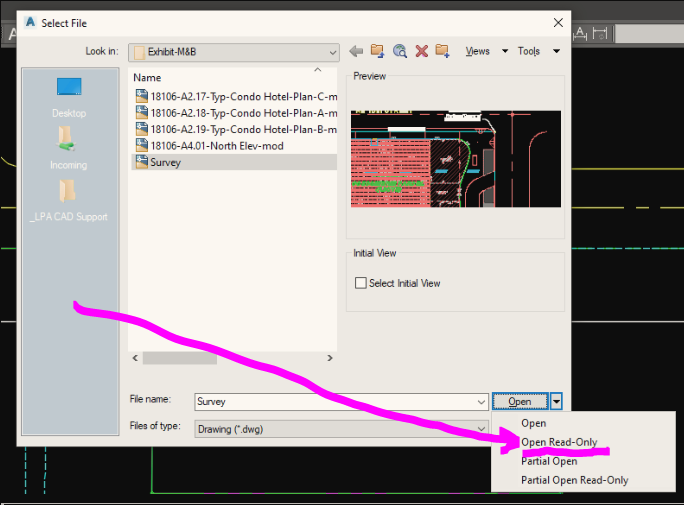Click the Search the Web icon
684x505 pixels.
tap(400, 51)
